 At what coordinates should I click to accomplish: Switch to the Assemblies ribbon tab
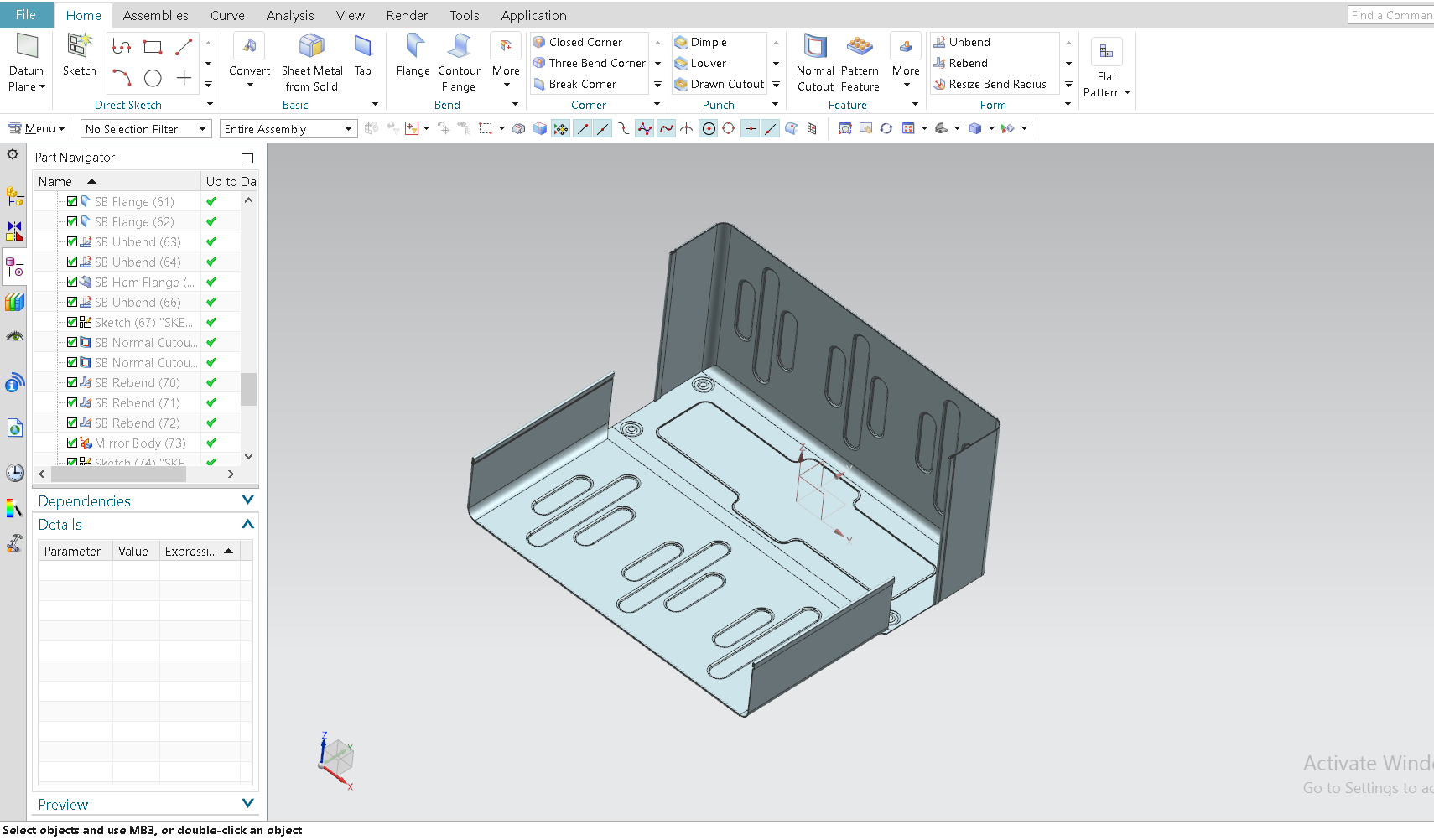(155, 14)
